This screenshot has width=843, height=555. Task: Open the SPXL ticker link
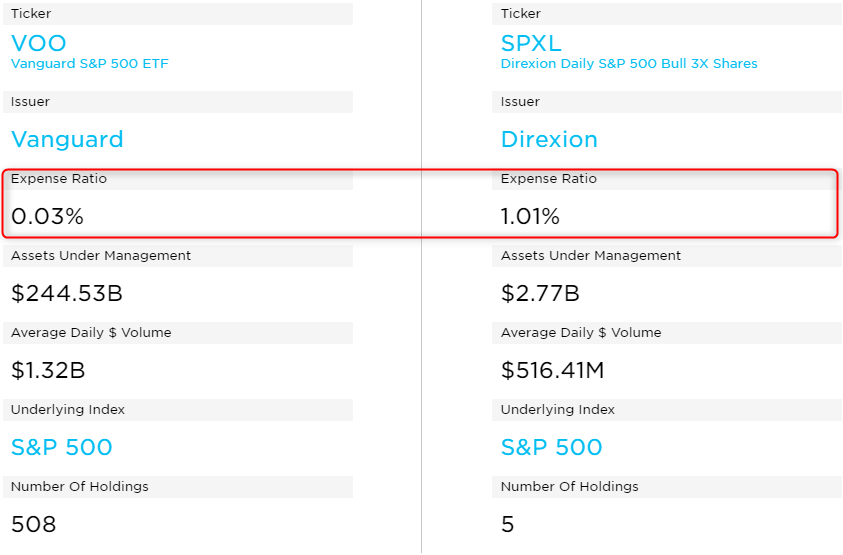click(x=531, y=43)
